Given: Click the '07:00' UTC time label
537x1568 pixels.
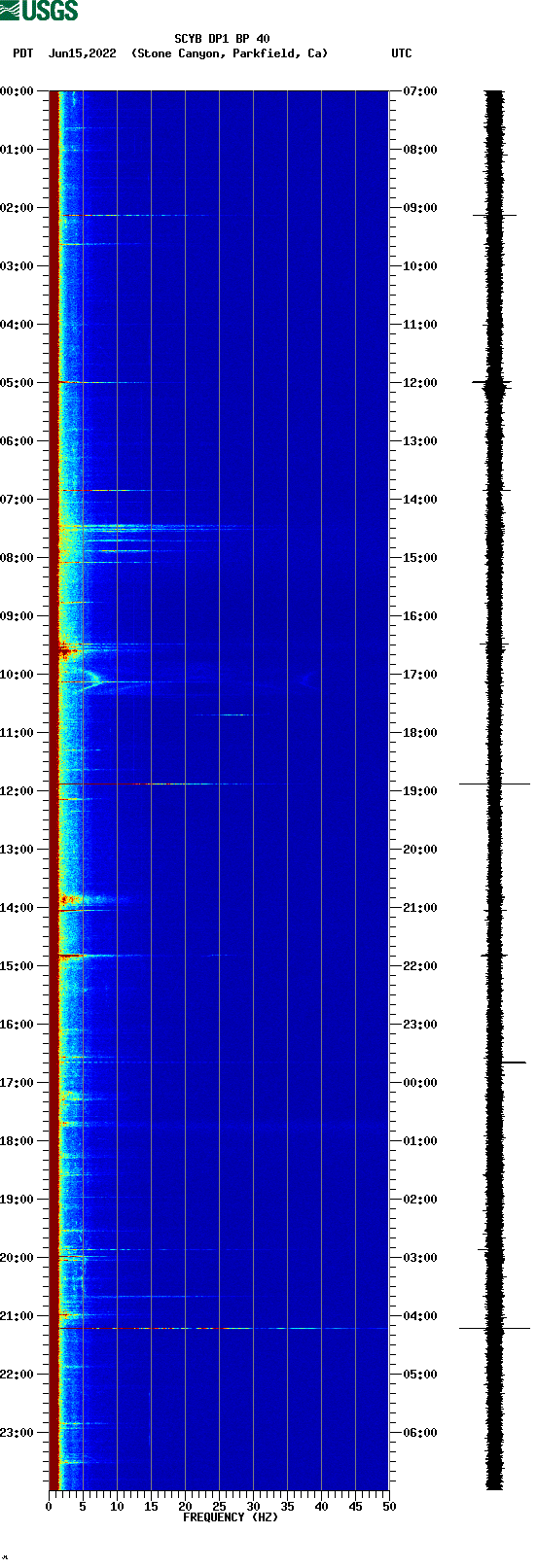Looking at the screenshot, I should pyautogui.click(x=420, y=91).
